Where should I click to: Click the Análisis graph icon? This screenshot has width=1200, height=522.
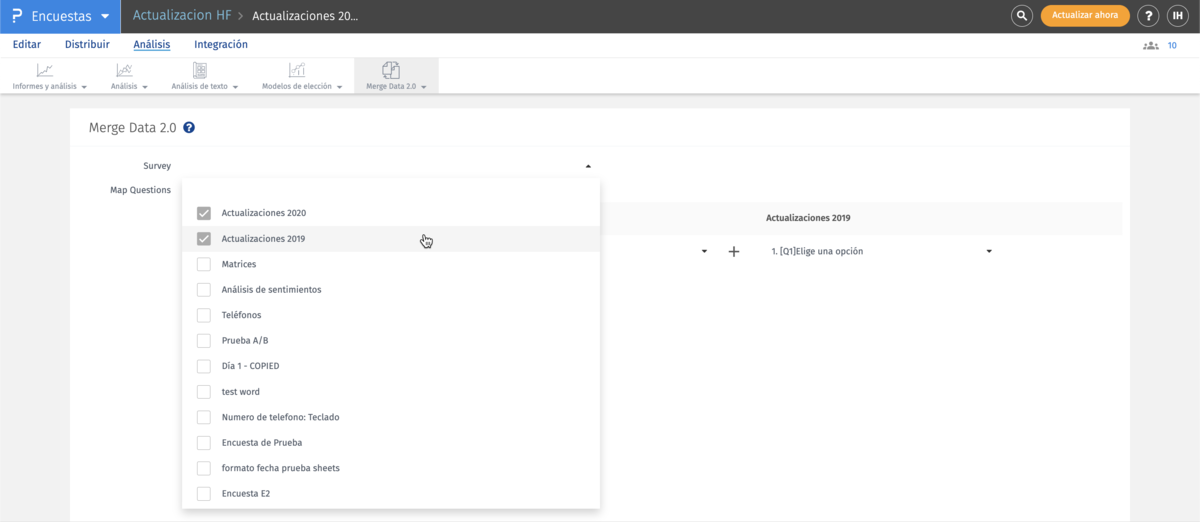point(124,70)
